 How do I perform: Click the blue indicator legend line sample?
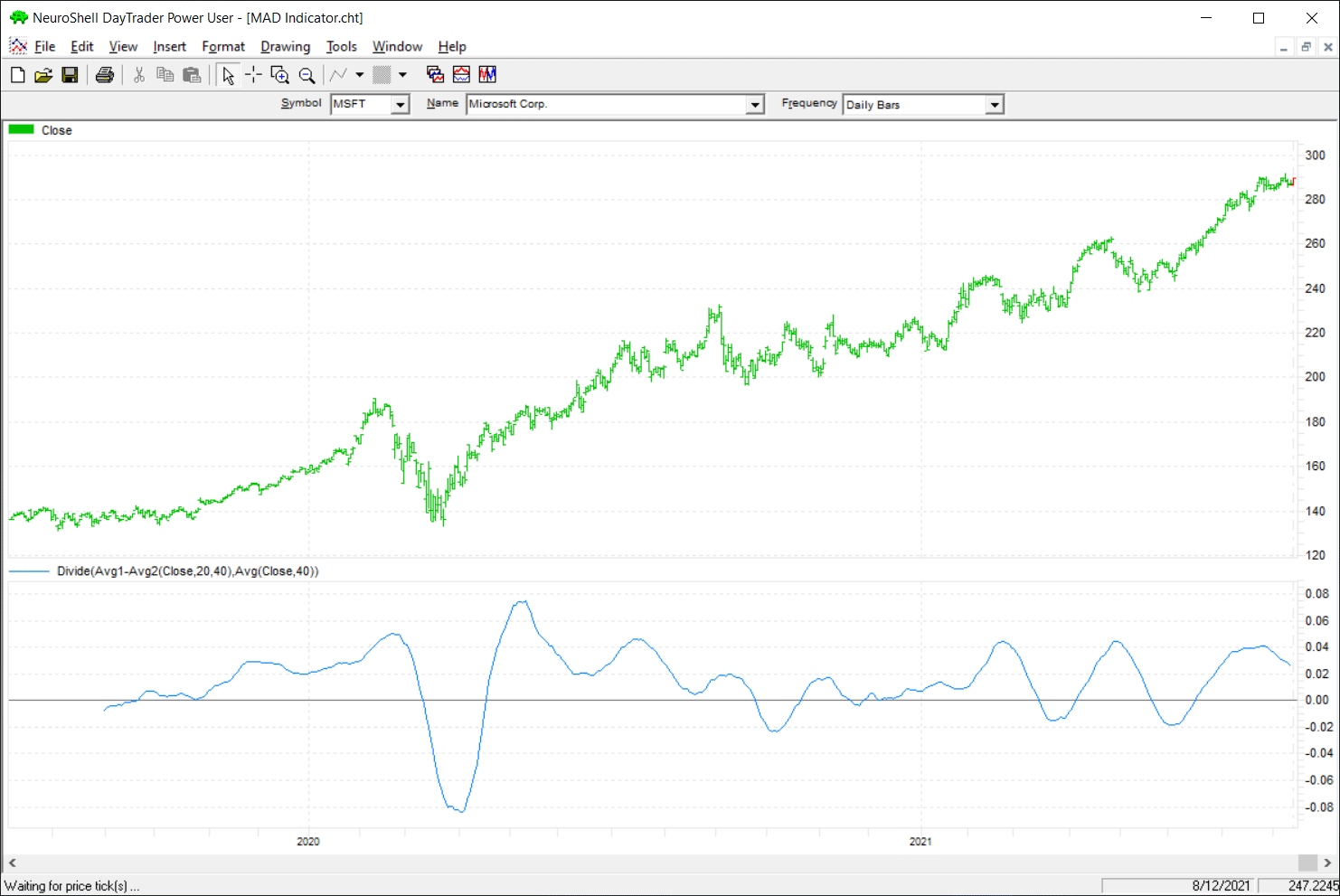(29, 571)
